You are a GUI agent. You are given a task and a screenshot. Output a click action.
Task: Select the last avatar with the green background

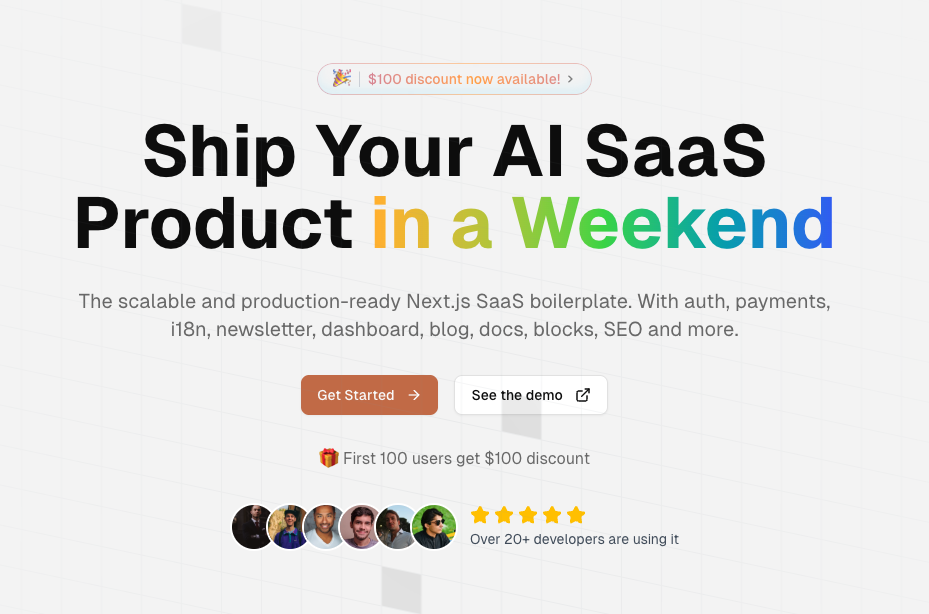pos(434,527)
